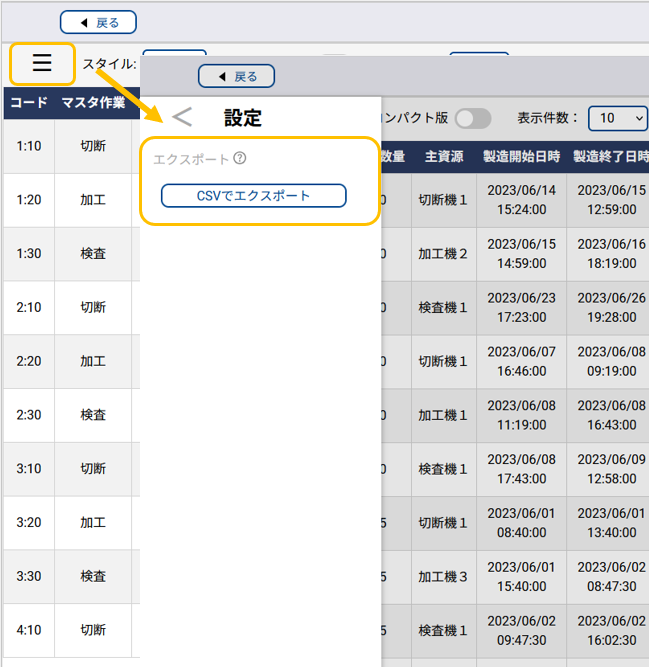This screenshot has height=667, width=649.
Task: Open the hamburger menu icon
Action: [x=42, y=64]
